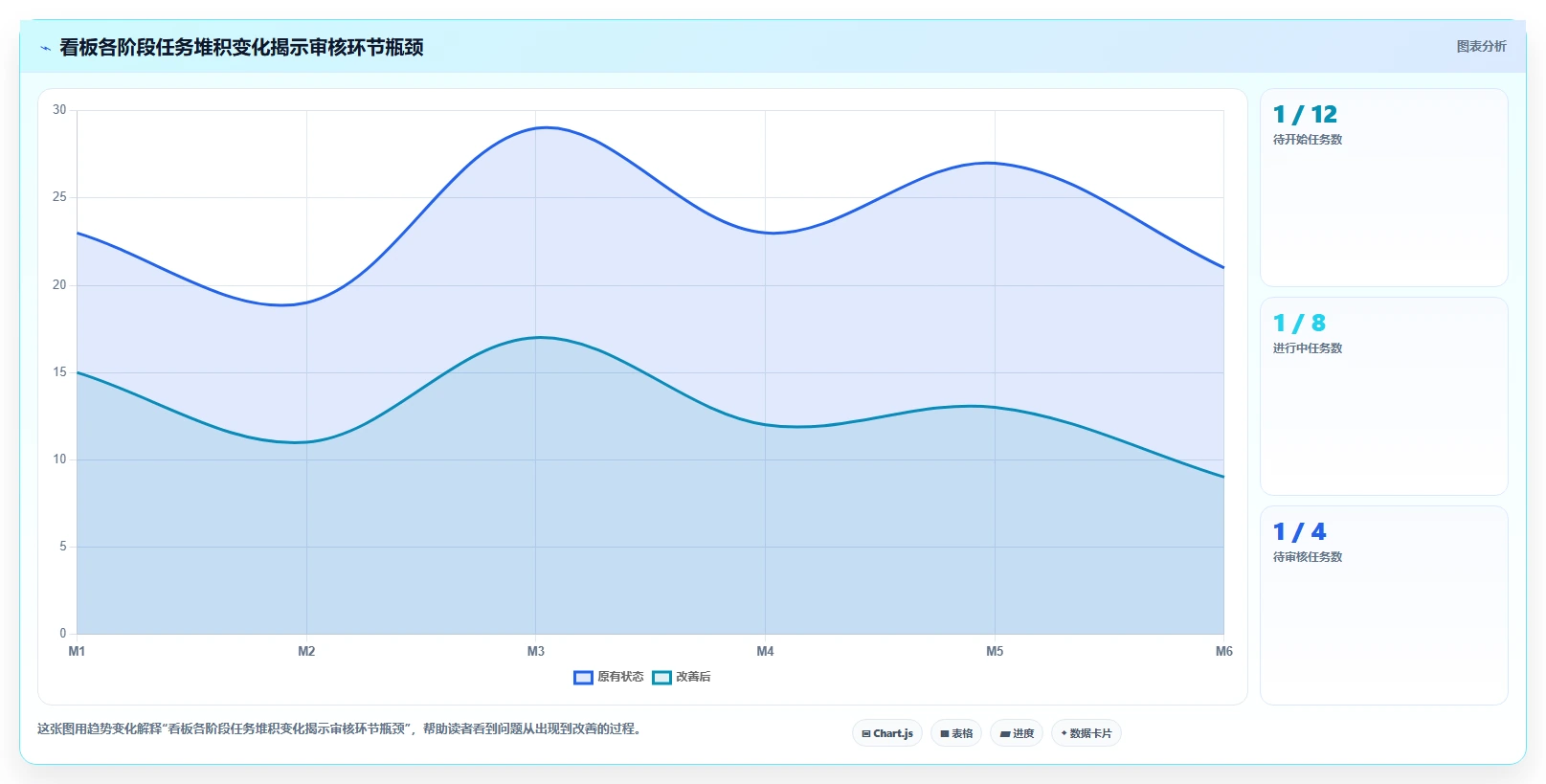Select the 待审核任务数 1/4 card
This screenshot has height=784, width=1546.
tap(1384, 605)
